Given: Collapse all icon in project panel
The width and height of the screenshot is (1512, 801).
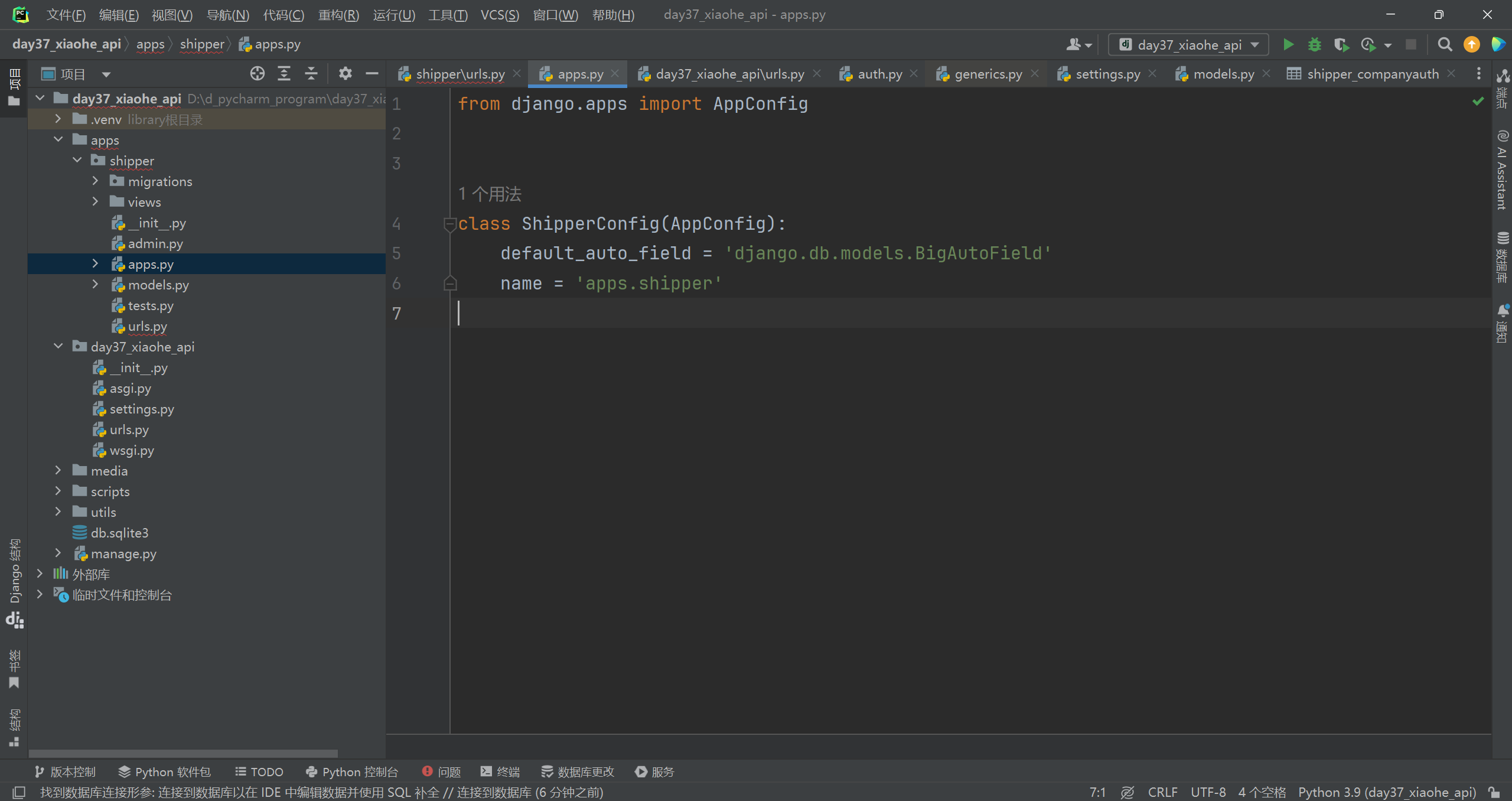Looking at the screenshot, I should coord(311,74).
